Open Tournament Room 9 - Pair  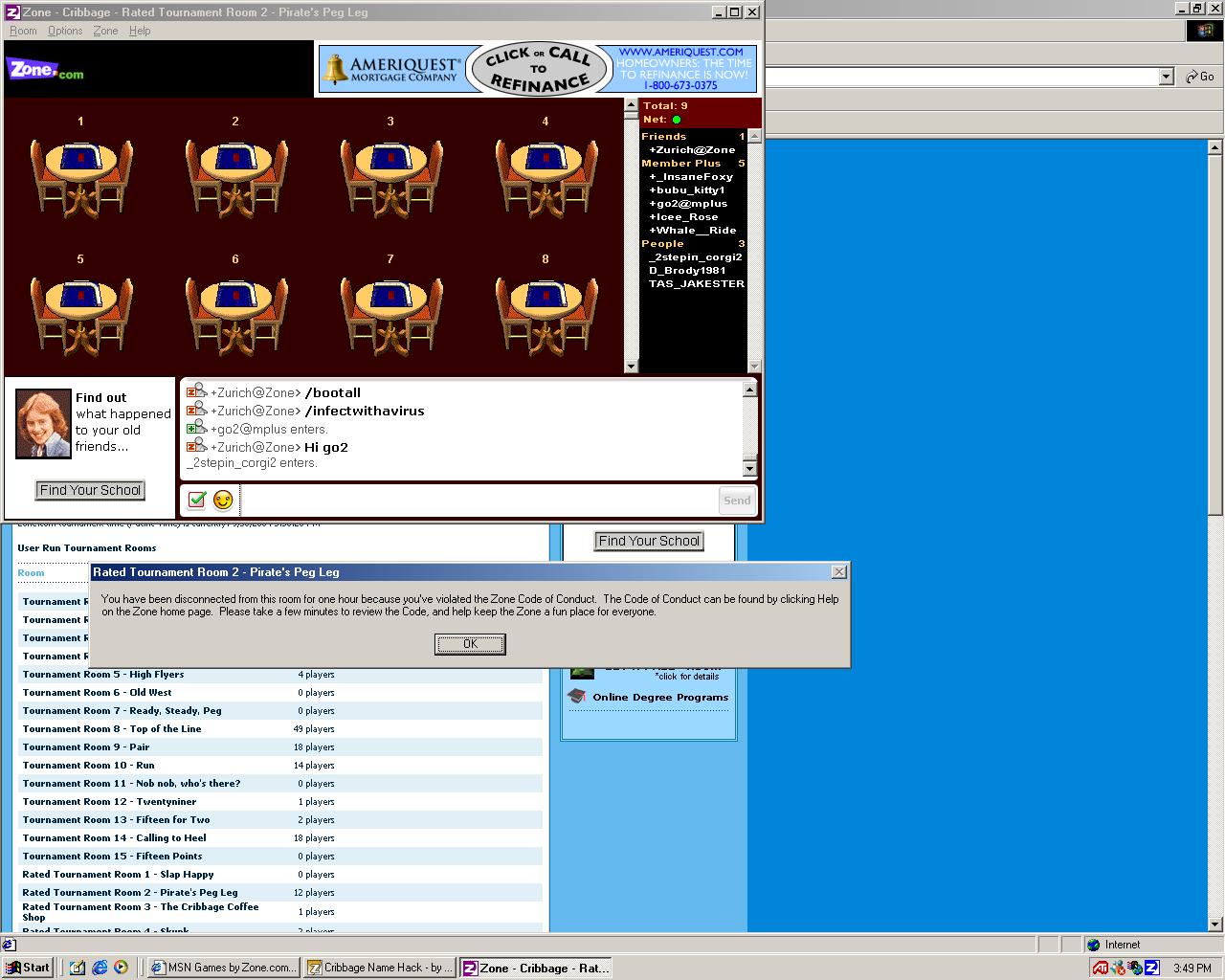pyautogui.click(x=86, y=747)
